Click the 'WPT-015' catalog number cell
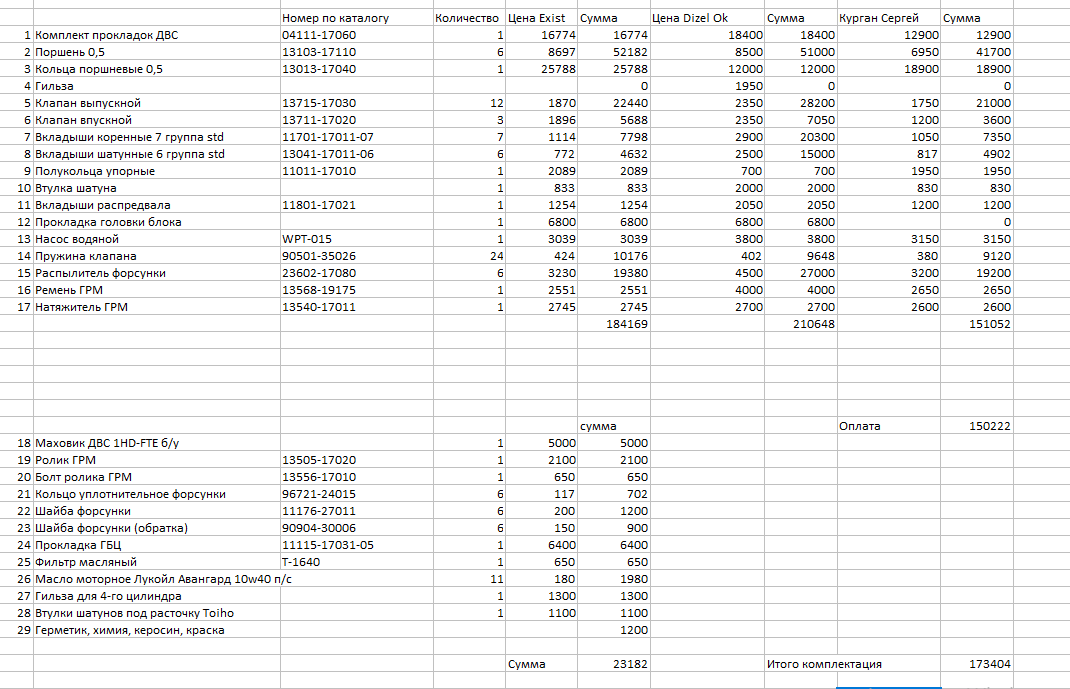The image size is (1070, 689). (357, 239)
